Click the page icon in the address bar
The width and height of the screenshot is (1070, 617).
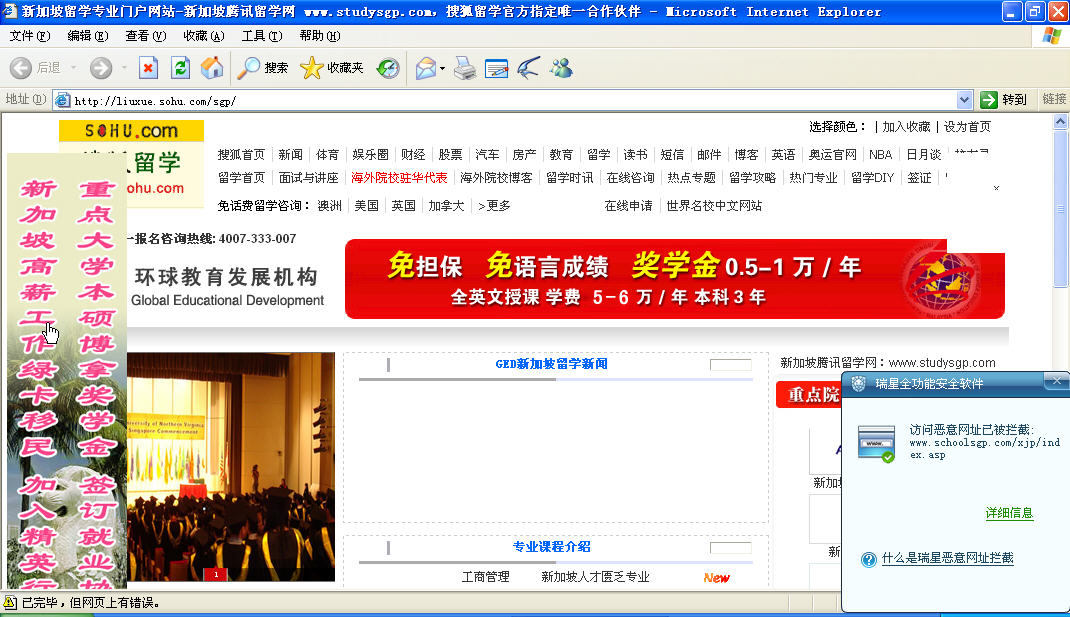click(x=63, y=100)
